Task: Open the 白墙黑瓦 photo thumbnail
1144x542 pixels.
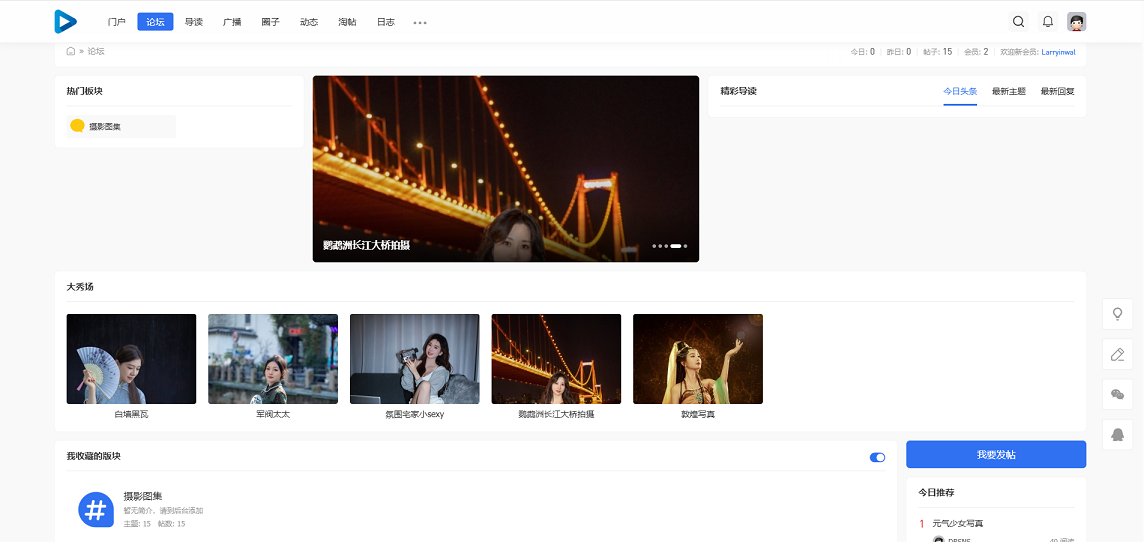Action: pyautogui.click(x=131, y=359)
